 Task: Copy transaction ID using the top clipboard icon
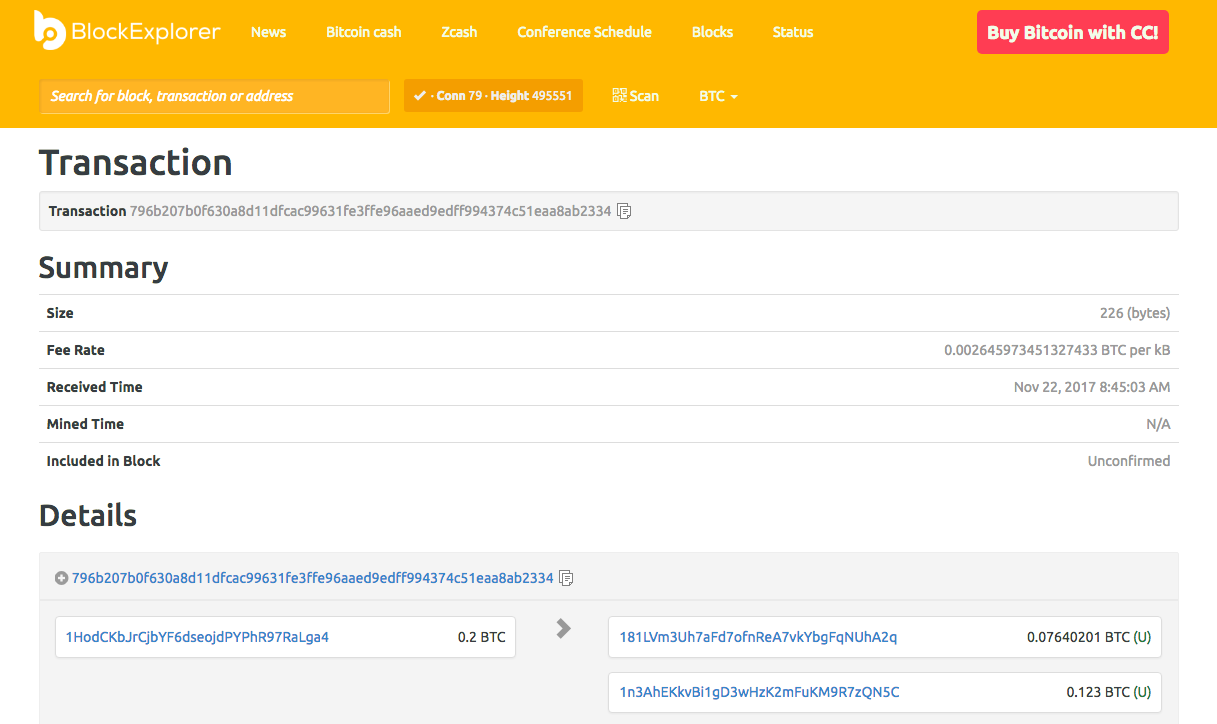623,211
